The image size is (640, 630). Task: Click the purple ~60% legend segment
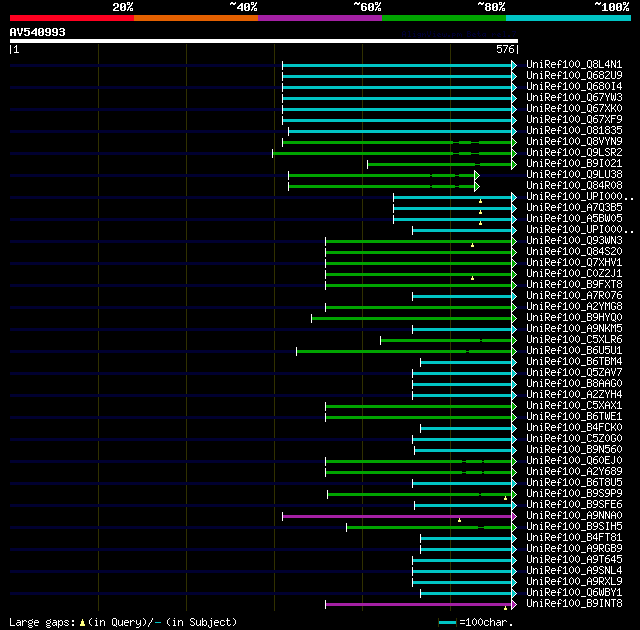pyautogui.click(x=320, y=18)
